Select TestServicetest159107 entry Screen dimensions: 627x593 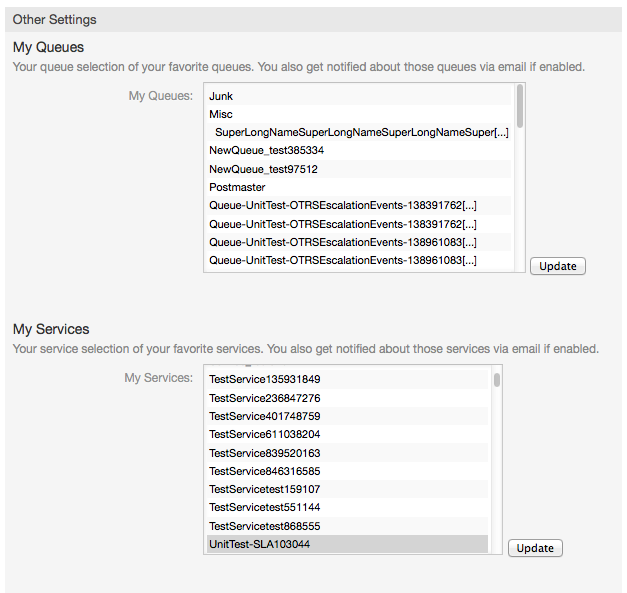point(264,489)
